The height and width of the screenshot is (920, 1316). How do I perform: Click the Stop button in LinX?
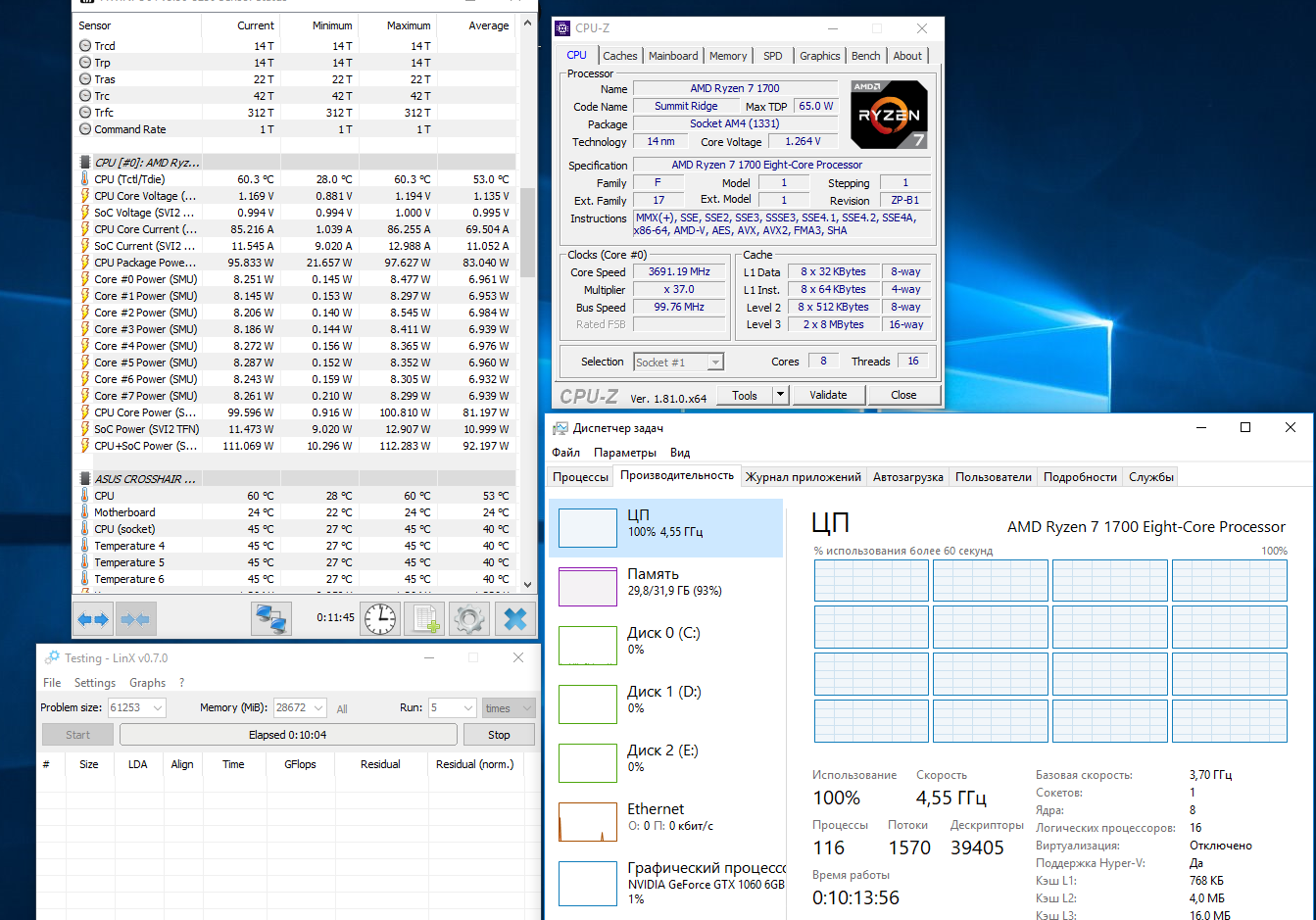click(x=499, y=735)
